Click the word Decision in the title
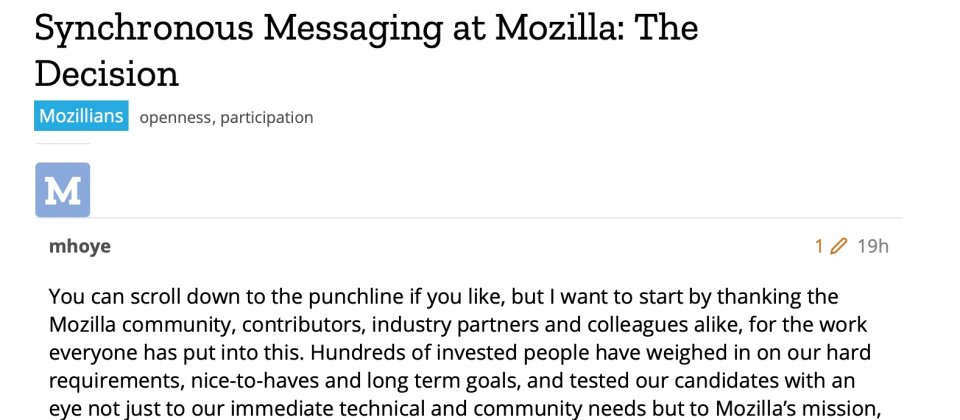 tap(107, 73)
